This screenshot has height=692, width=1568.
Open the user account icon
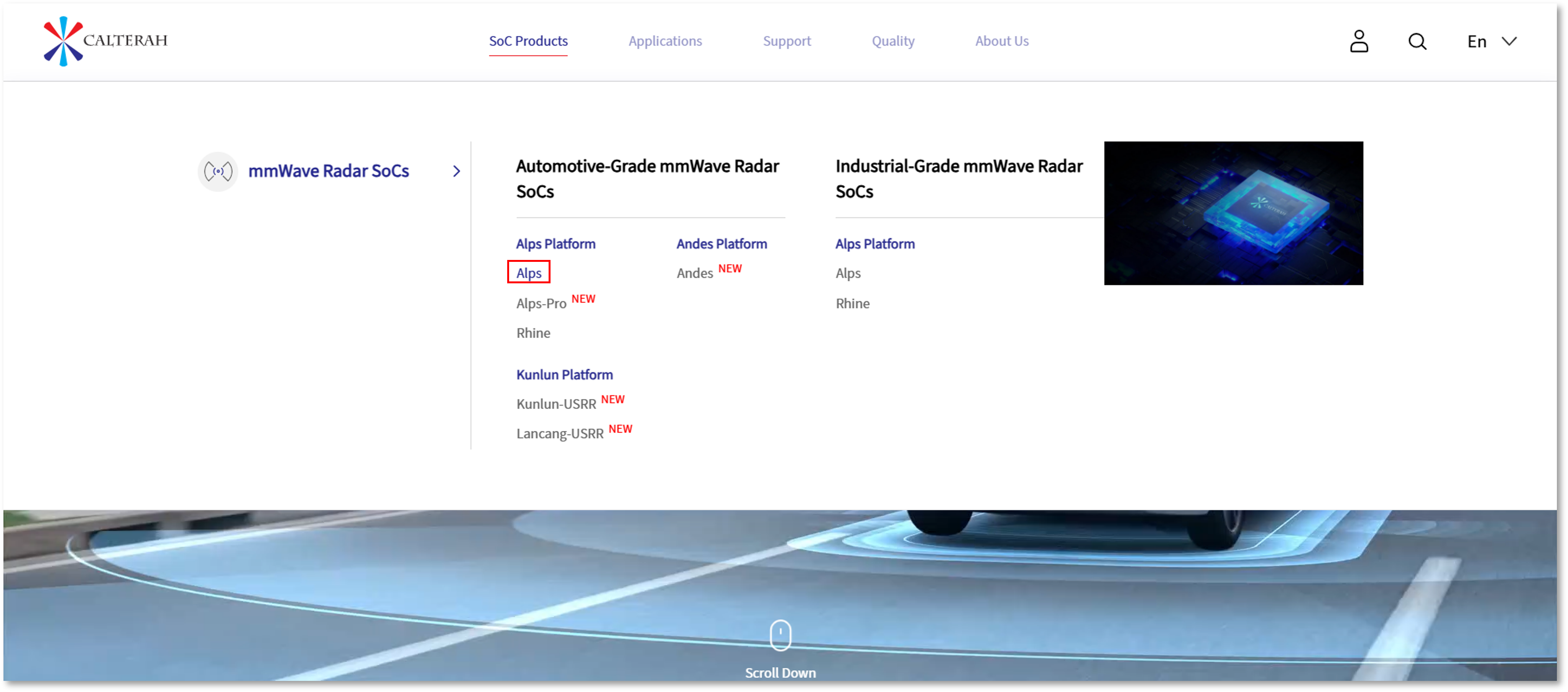(1359, 41)
